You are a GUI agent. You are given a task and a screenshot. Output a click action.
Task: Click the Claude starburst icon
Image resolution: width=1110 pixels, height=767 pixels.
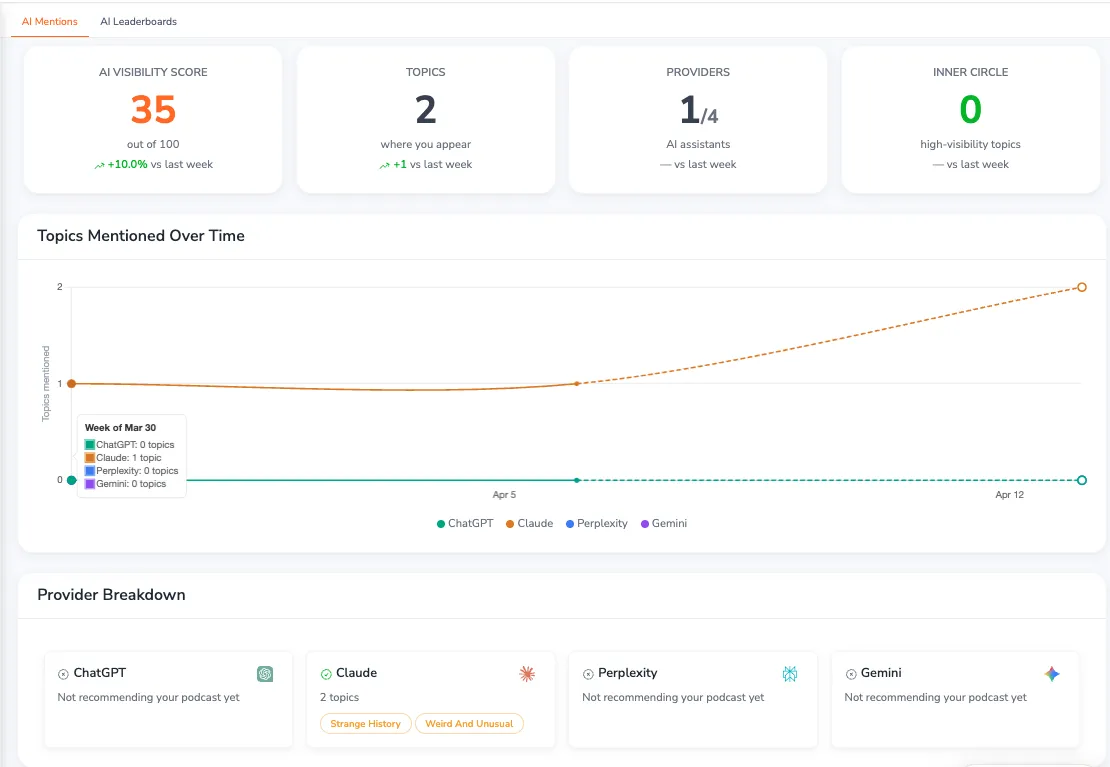click(527, 674)
